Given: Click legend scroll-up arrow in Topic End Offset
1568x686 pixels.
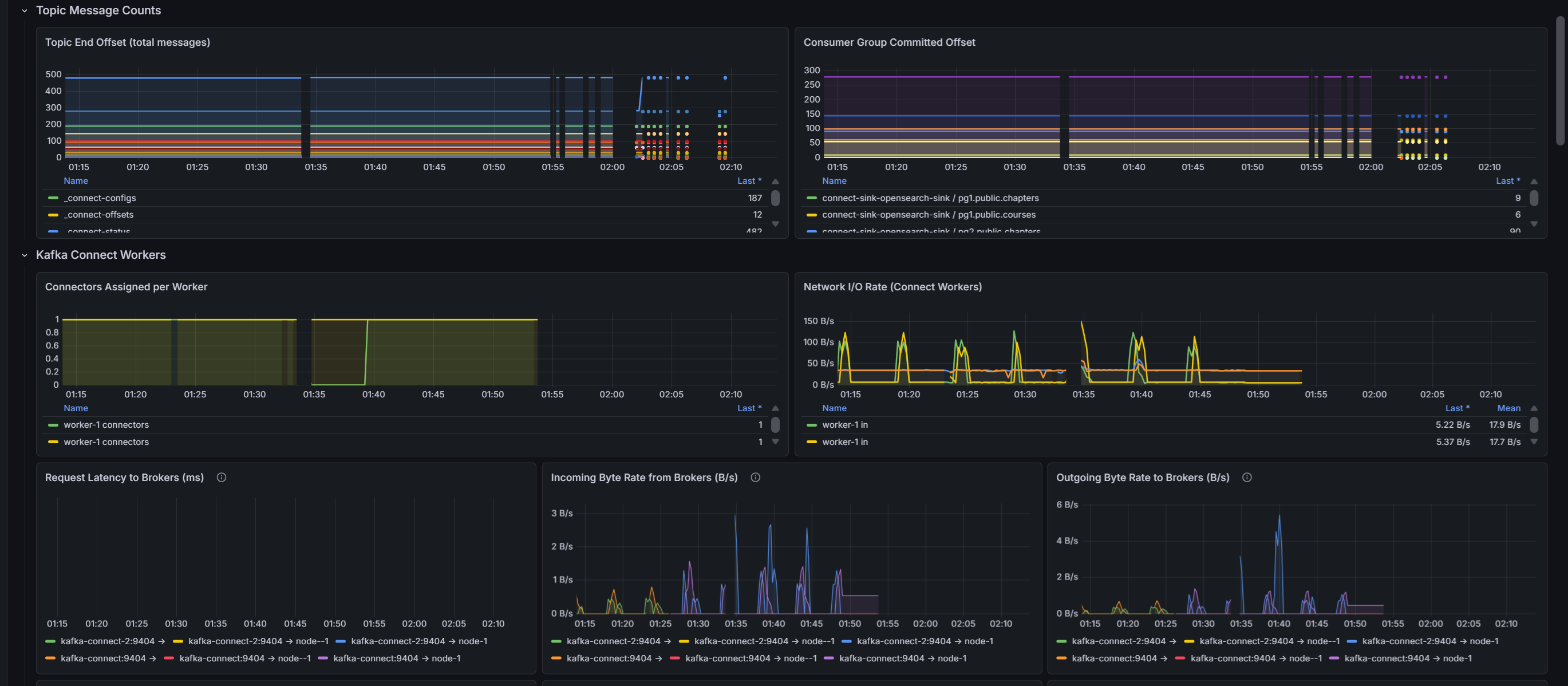Looking at the screenshot, I should 776,182.
